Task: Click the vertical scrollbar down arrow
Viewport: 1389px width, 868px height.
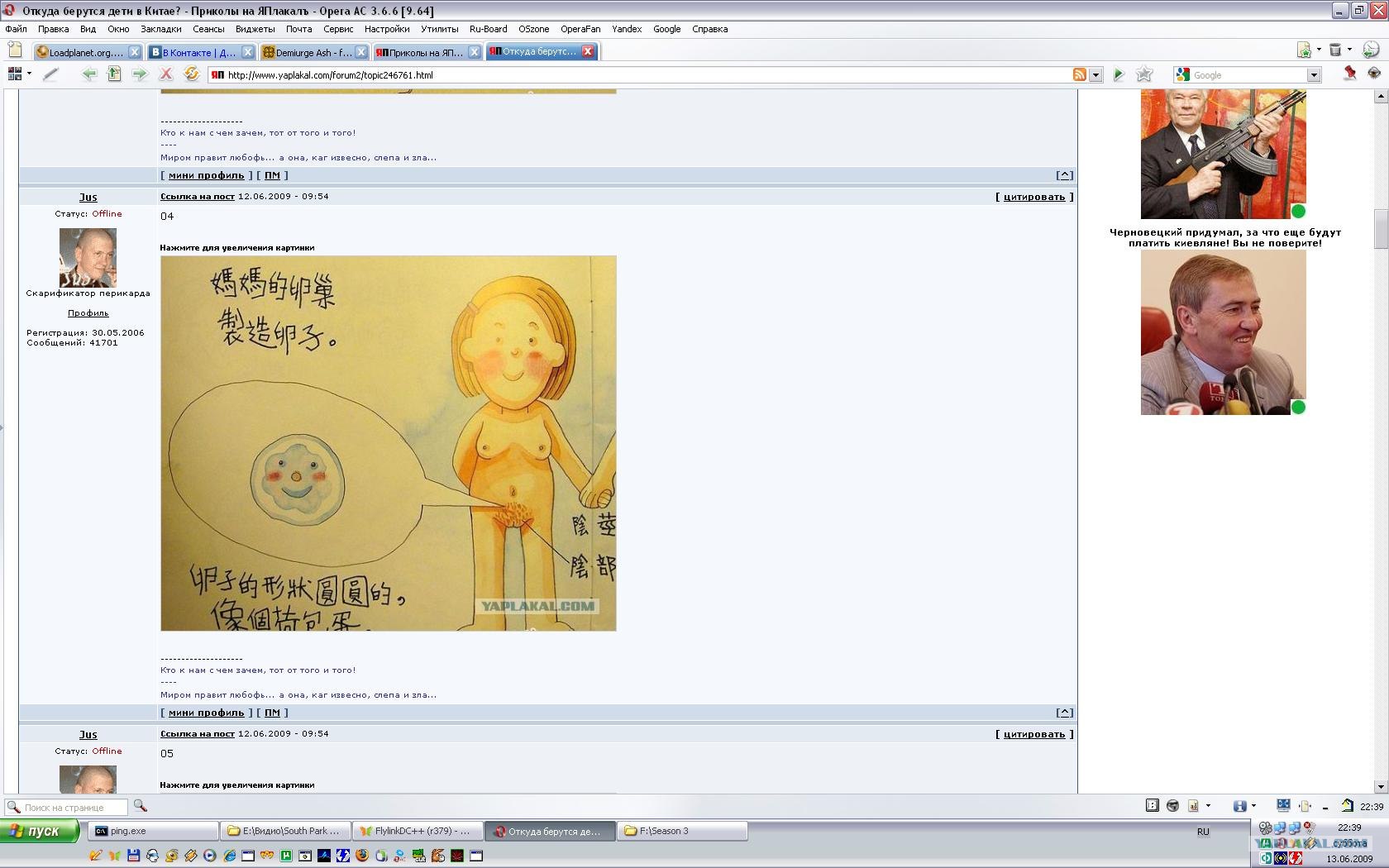Action: click(1381, 787)
